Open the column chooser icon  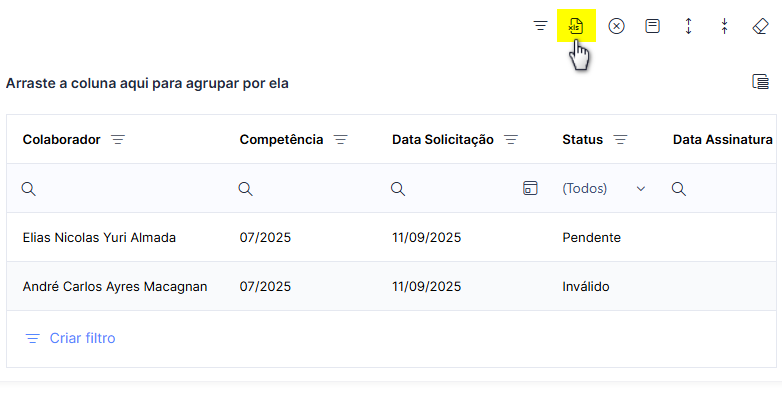click(x=761, y=81)
